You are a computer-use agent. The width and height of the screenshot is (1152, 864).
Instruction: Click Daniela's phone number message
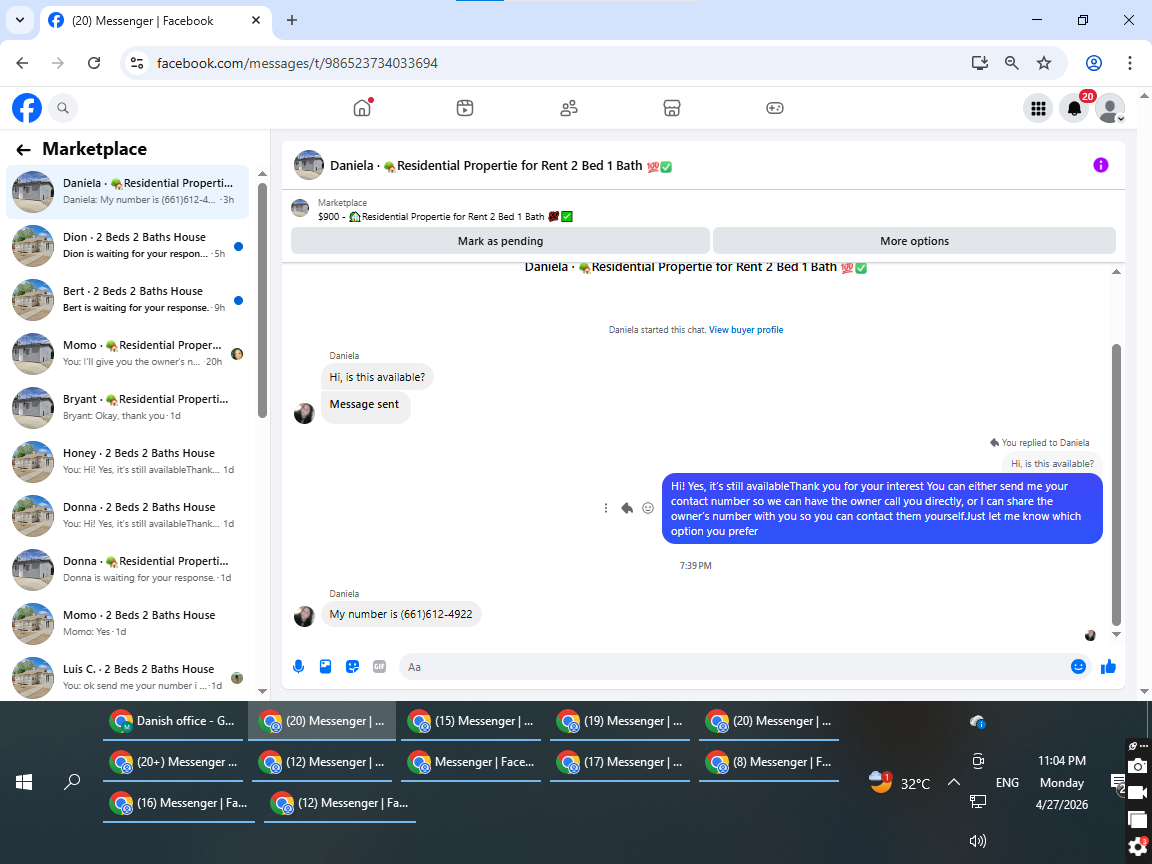[401, 614]
